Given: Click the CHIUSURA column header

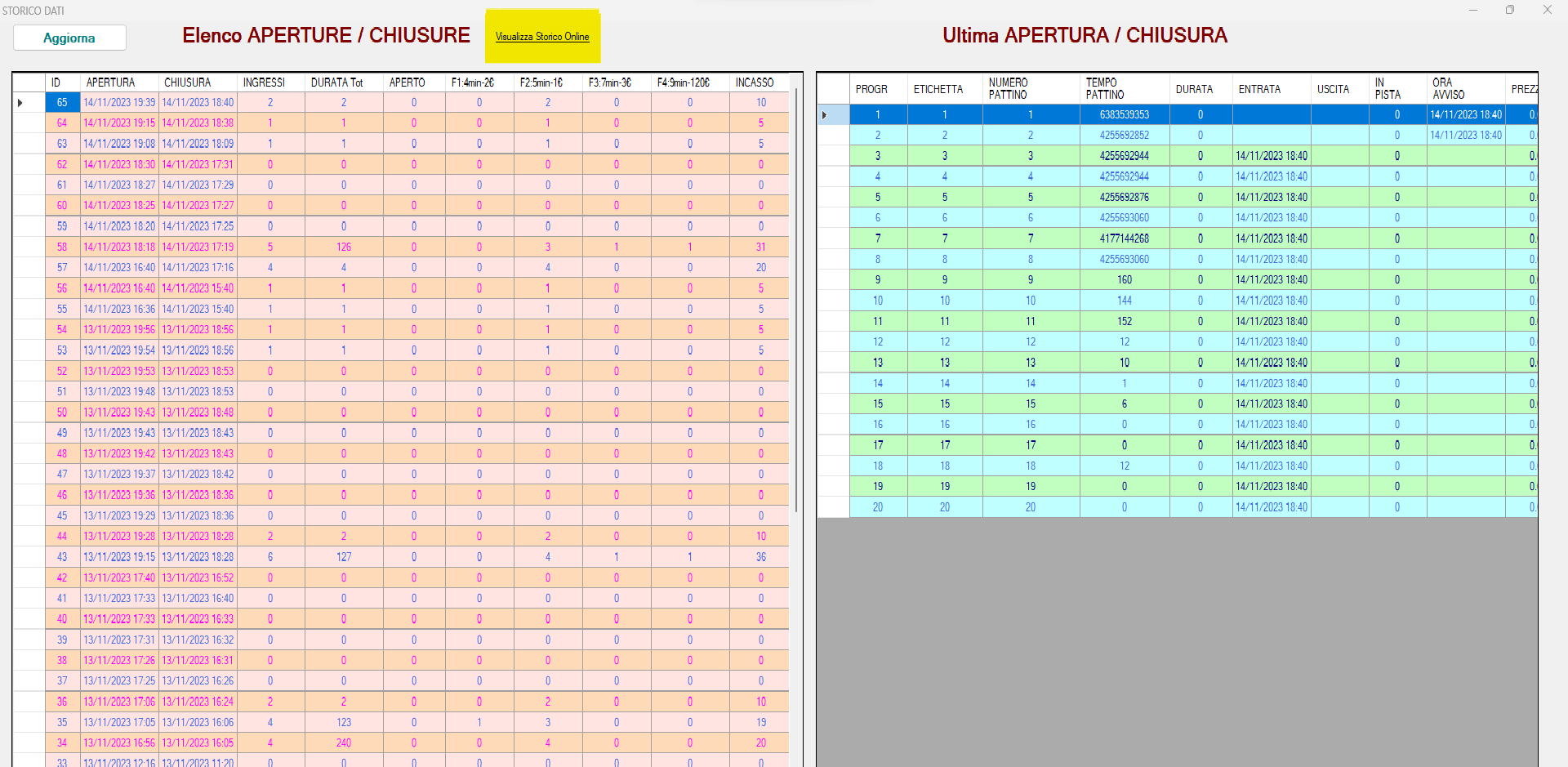Looking at the screenshot, I should (188, 82).
